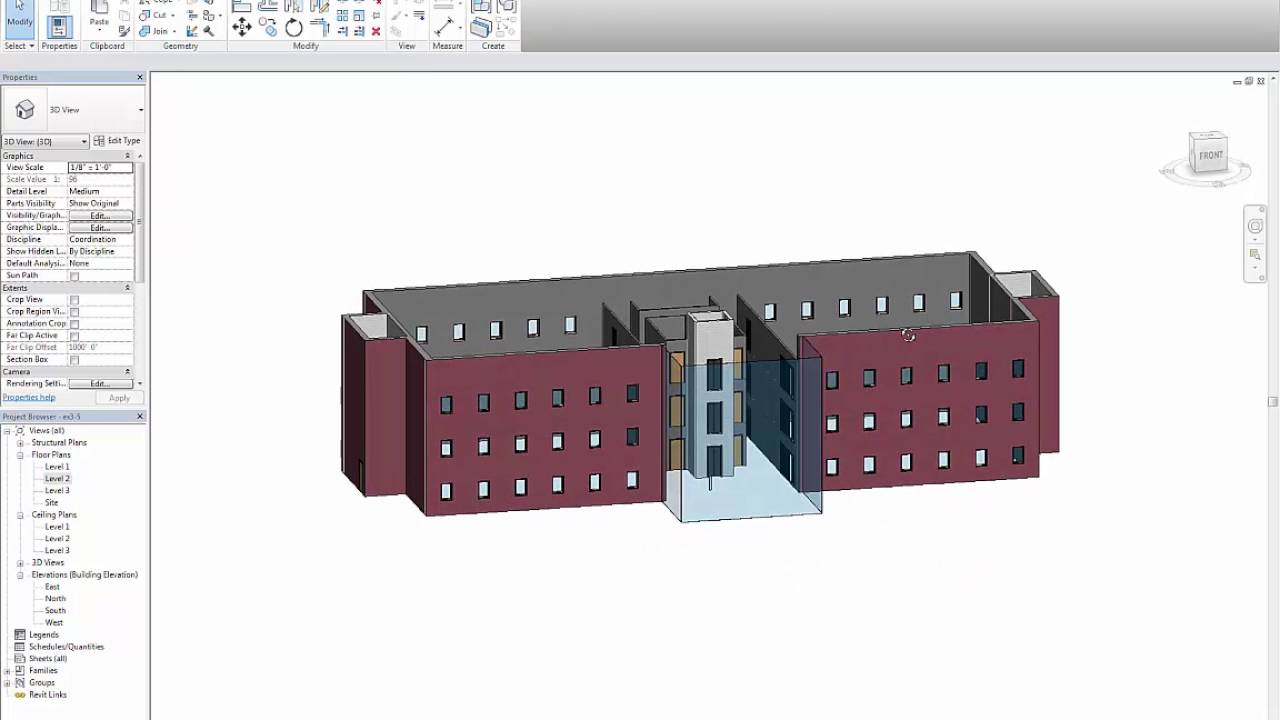Click the View Scale value field
Viewport: 1280px width, 720px height.
(100, 168)
